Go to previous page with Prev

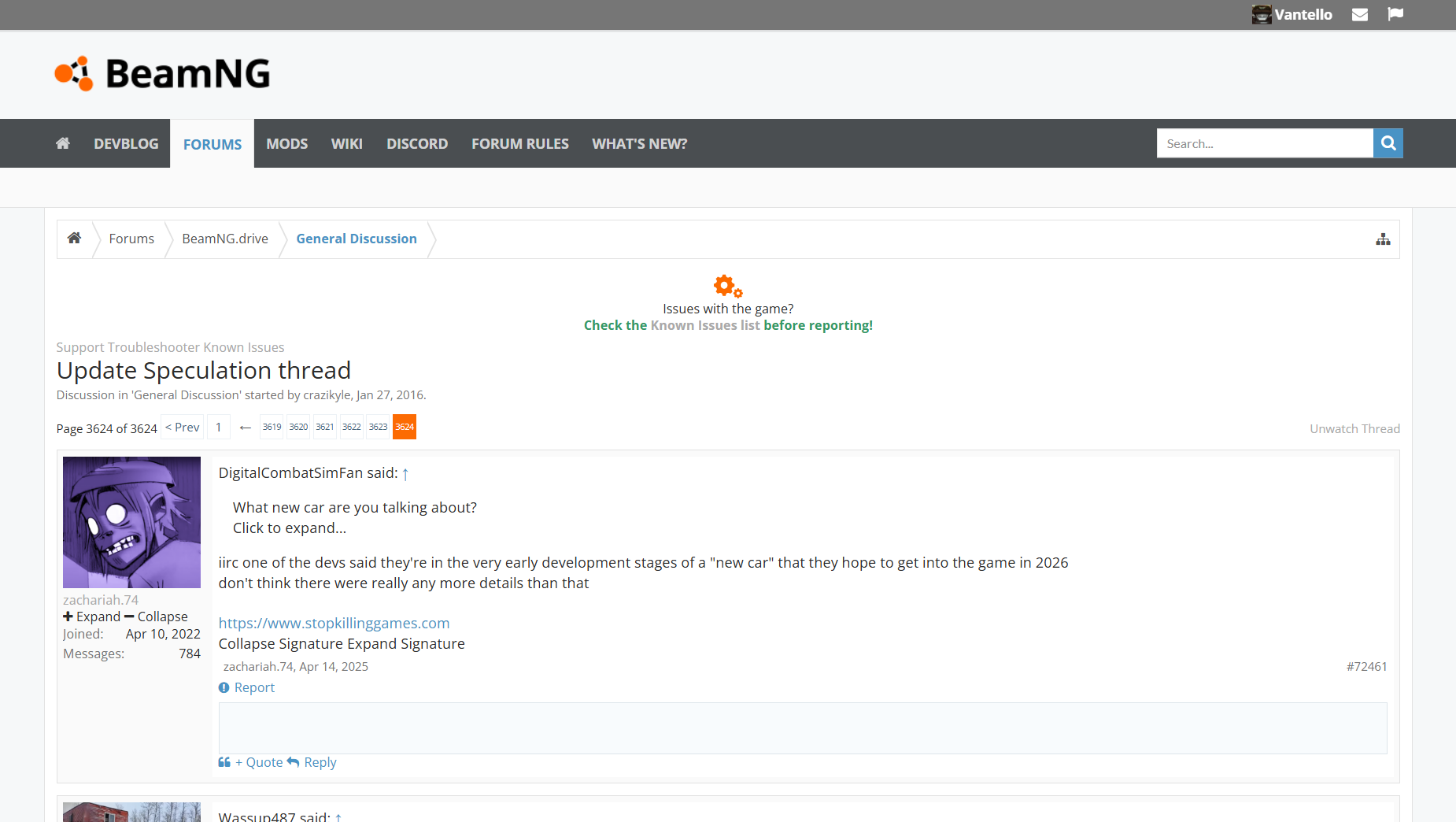point(183,427)
